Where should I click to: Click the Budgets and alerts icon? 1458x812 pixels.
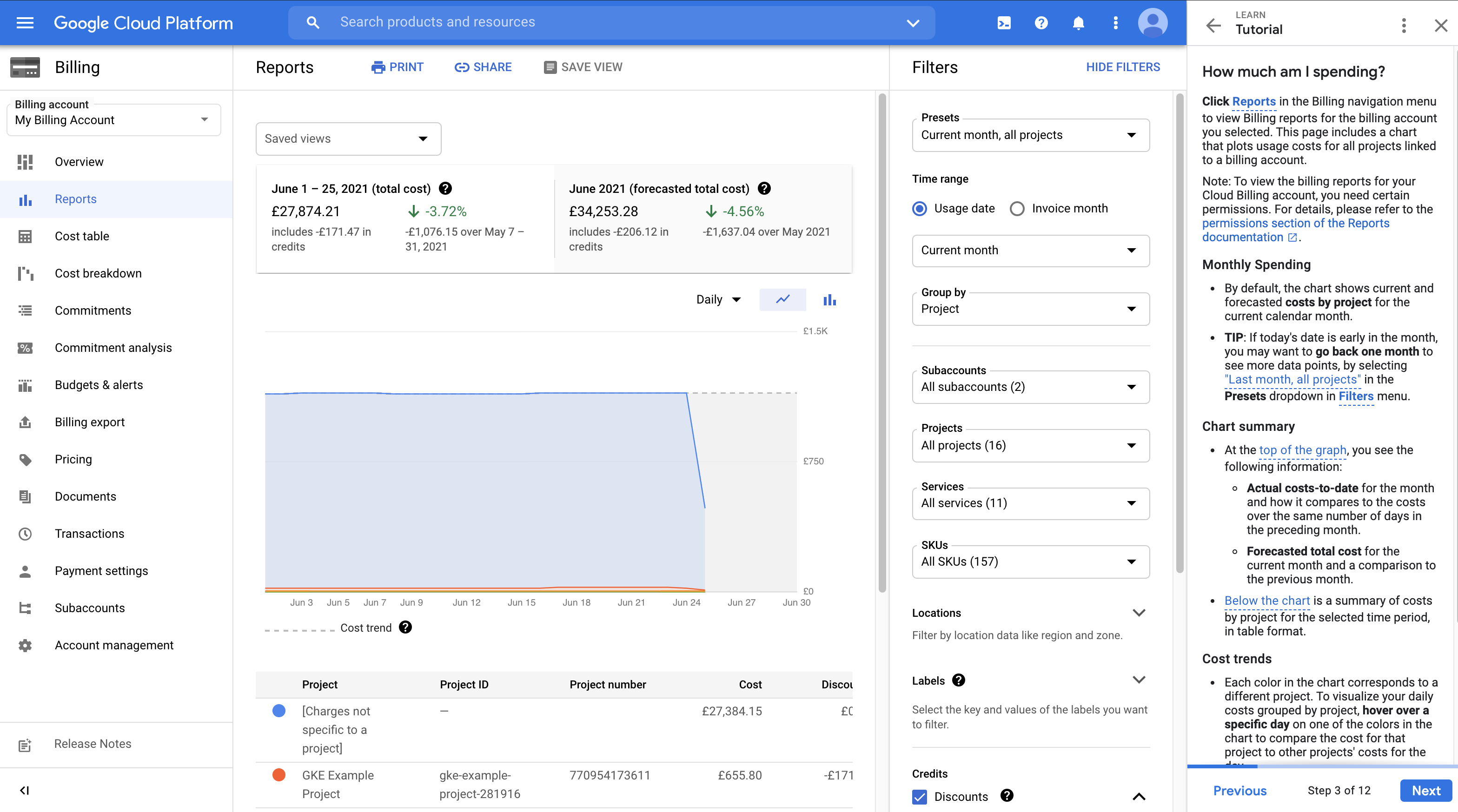pyautogui.click(x=24, y=384)
